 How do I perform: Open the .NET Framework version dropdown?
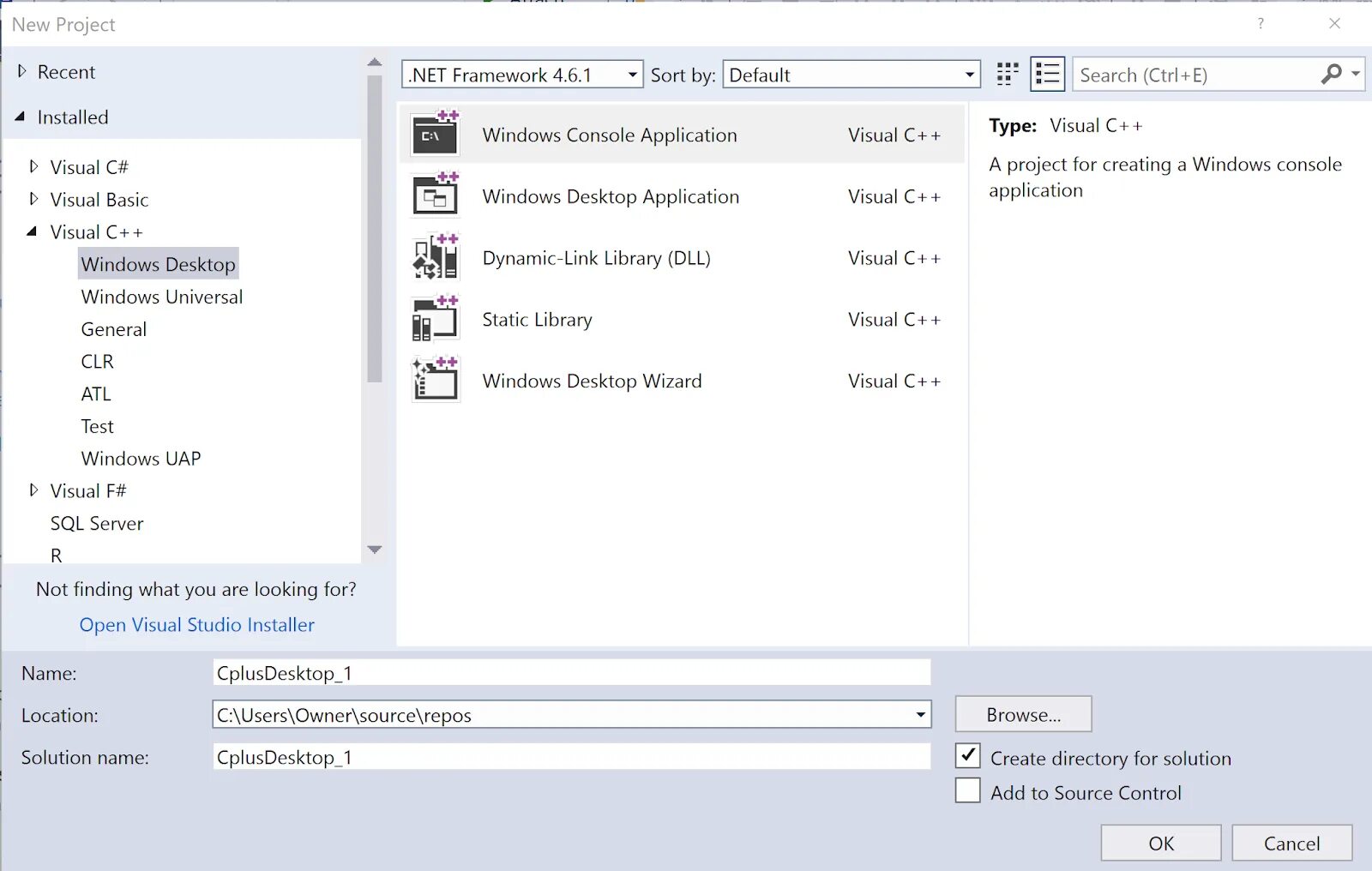pos(522,75)
